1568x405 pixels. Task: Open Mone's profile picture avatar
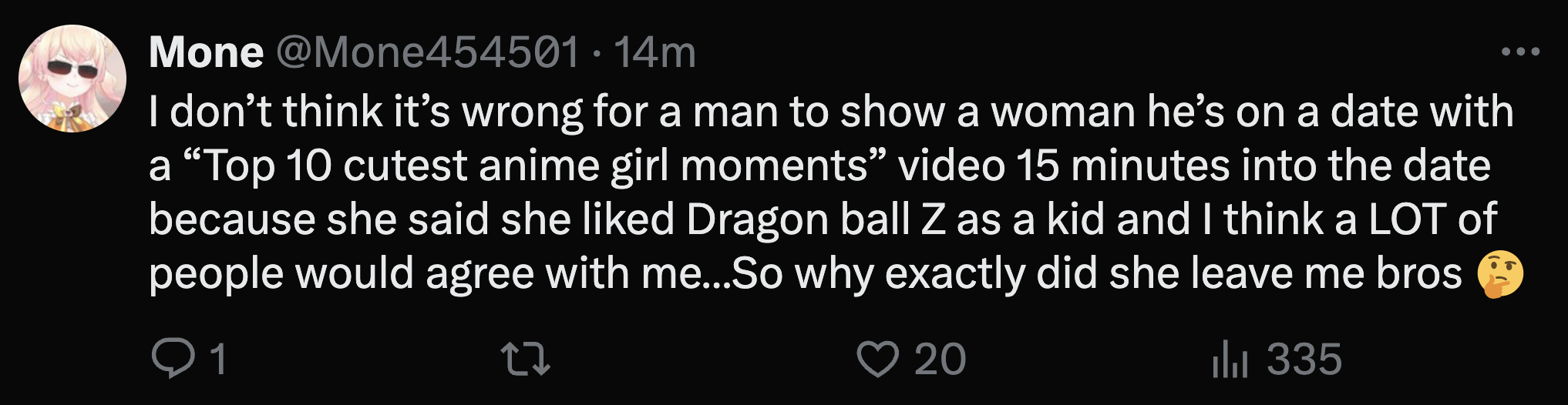point(72,79)
